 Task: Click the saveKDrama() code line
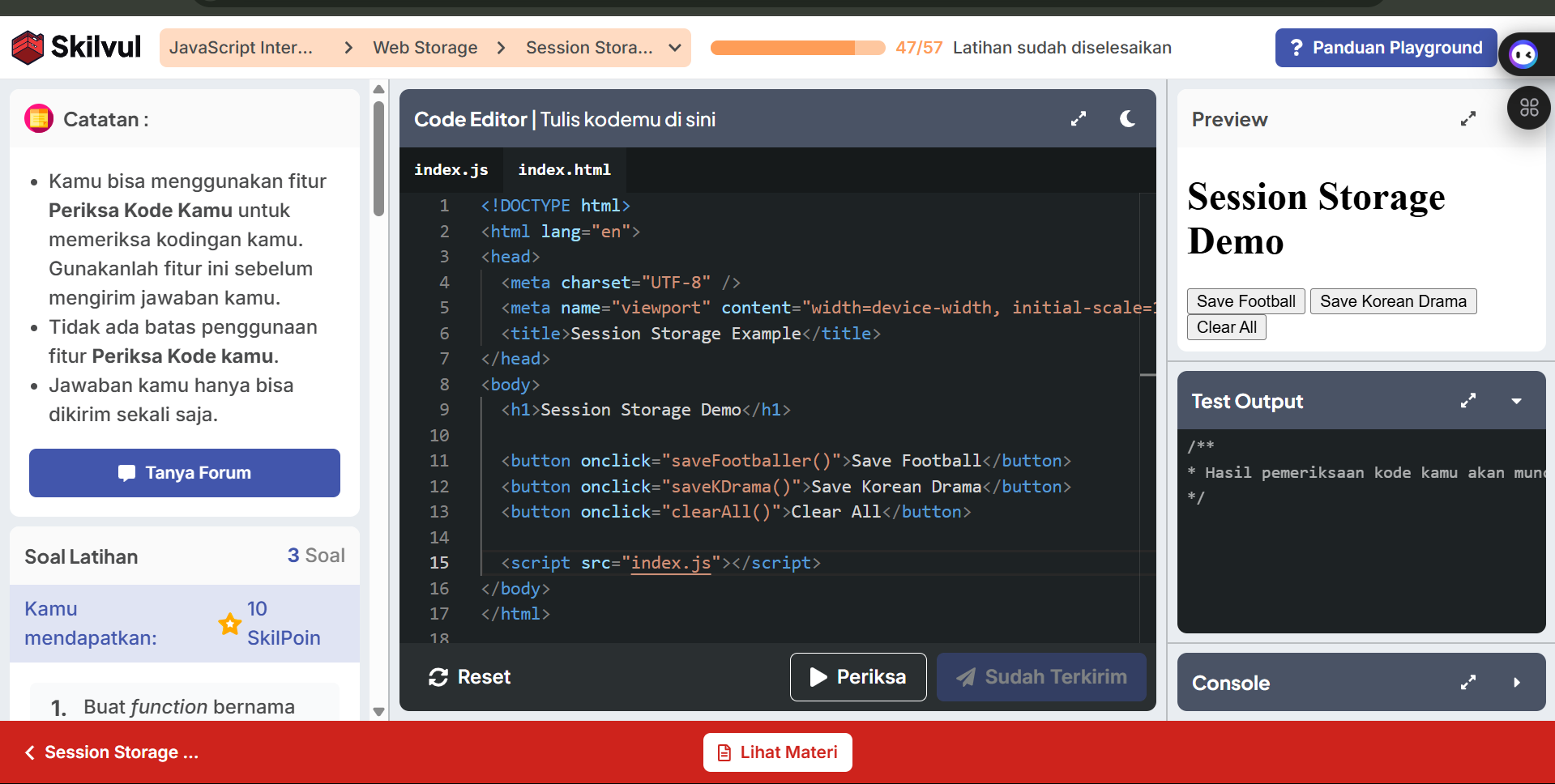(x=786, y=487)
